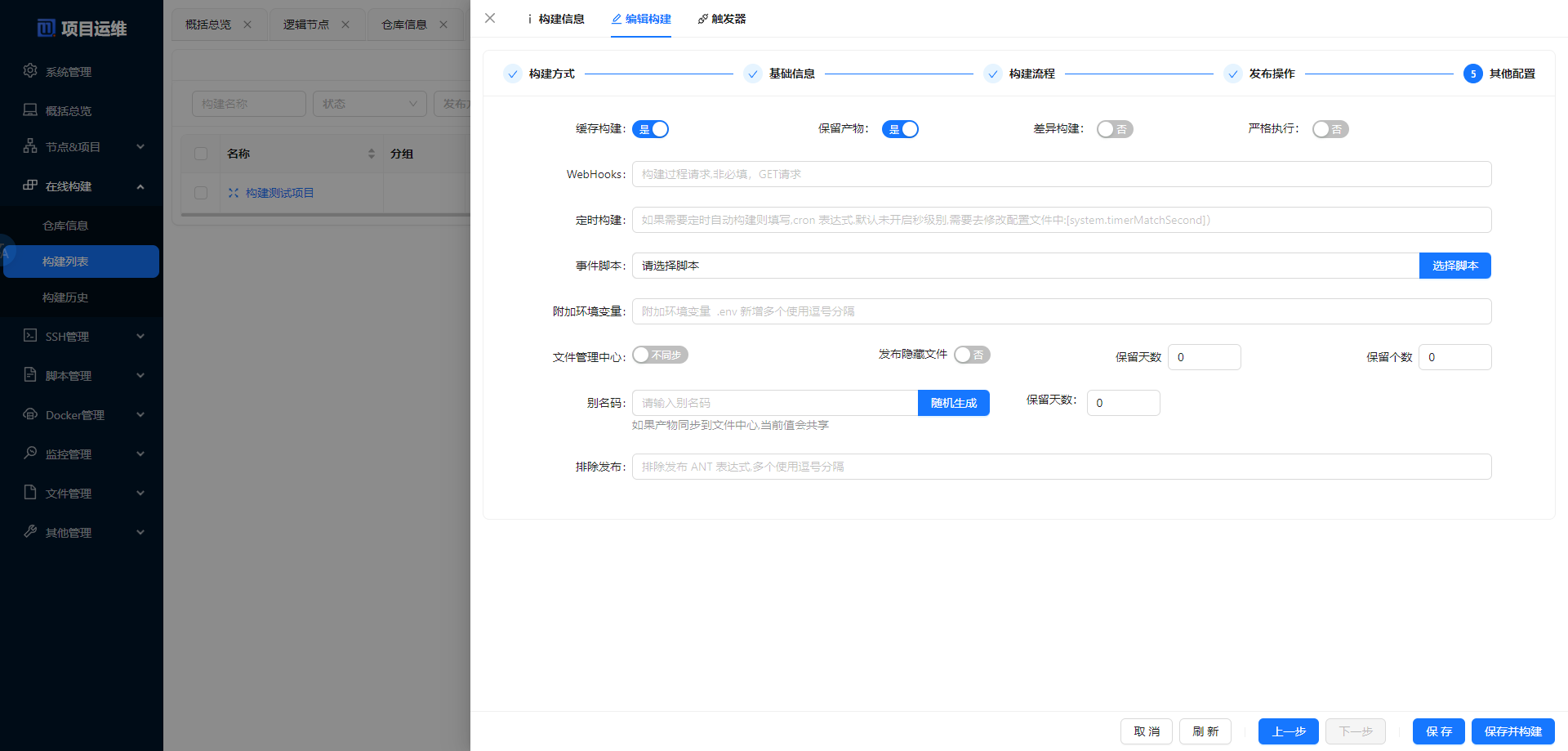The image size is (1568, 751).
Task: Click the 随机生成 button
Action: (x=953, y=402)
